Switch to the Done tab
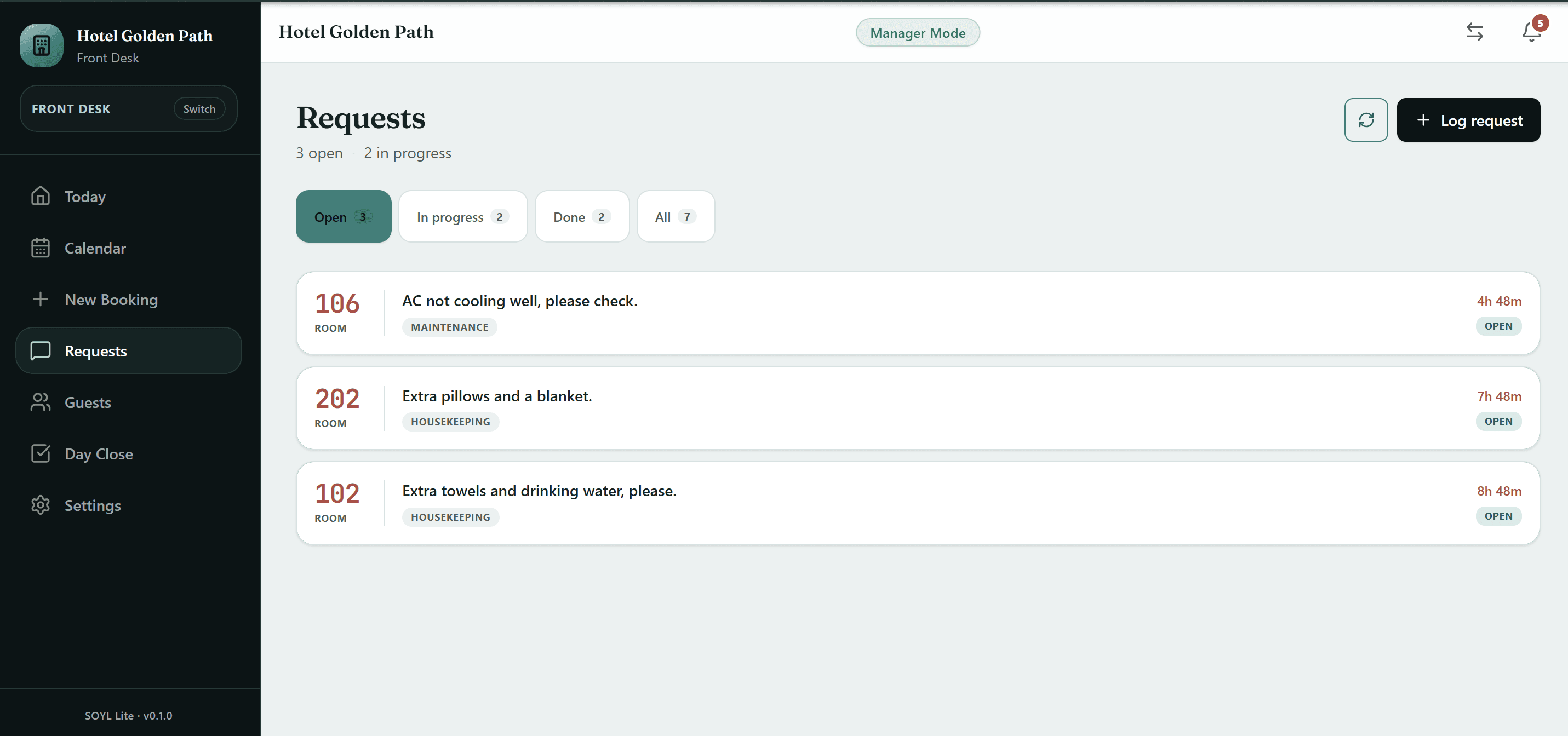The width and height of the screenshot is (1568, 736). [x=581, y=216]
